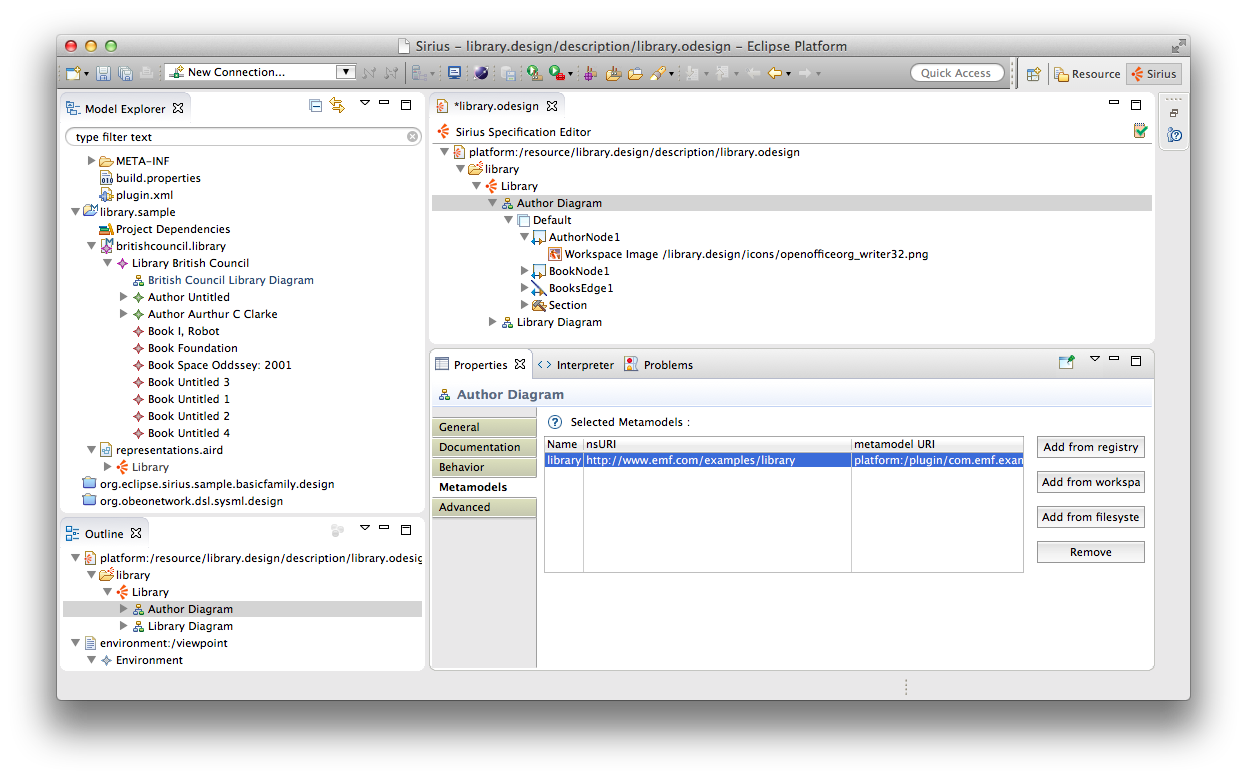This screenshot has height=779, width=1247.
Task: Open the Model Explorer view menu triangle
Action: [365, 103]
